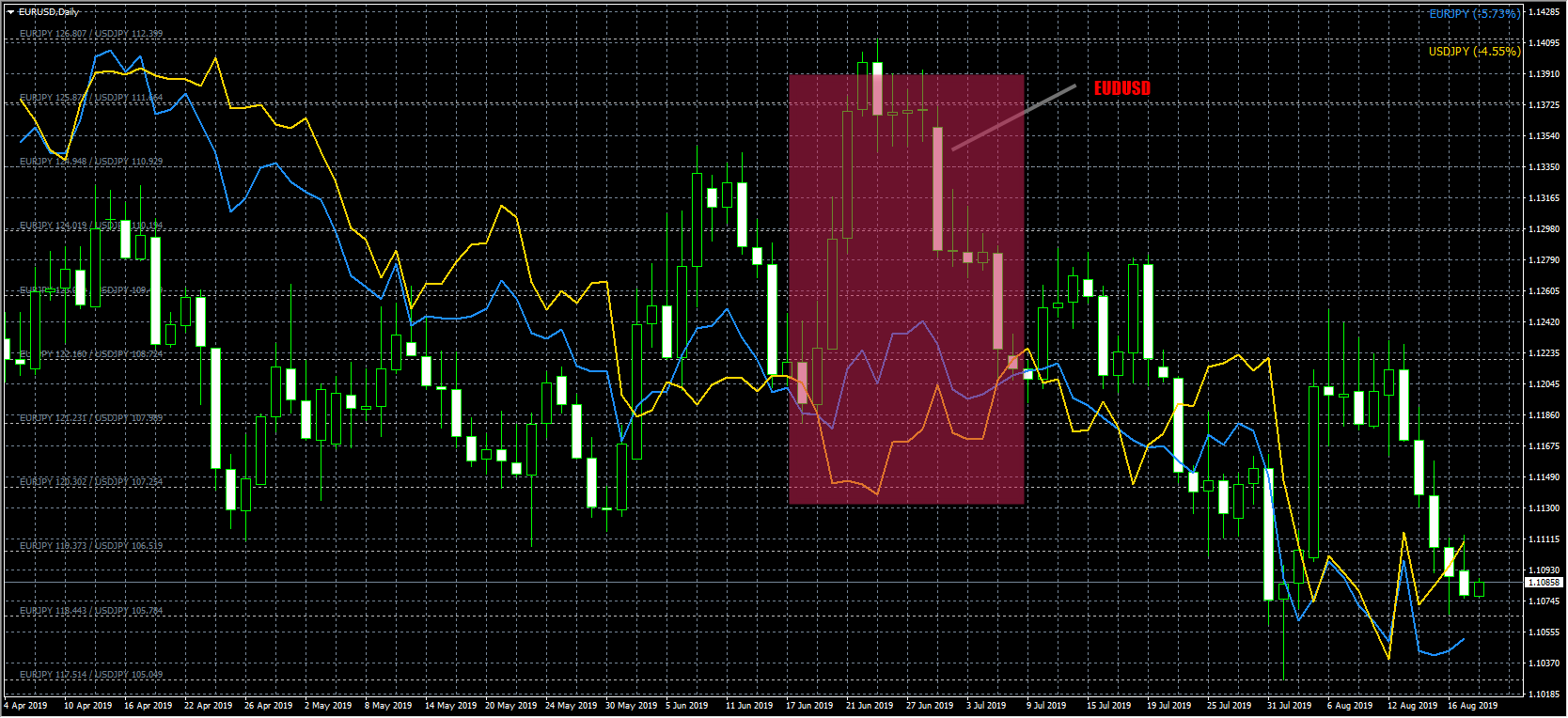The image size is (1568, 718).
Task: Select the gray trend line near EUDUSD
Action: pos(1013,117)
